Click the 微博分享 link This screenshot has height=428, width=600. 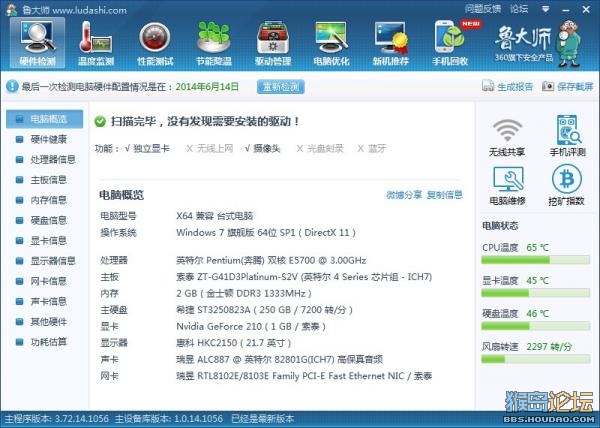404,195
